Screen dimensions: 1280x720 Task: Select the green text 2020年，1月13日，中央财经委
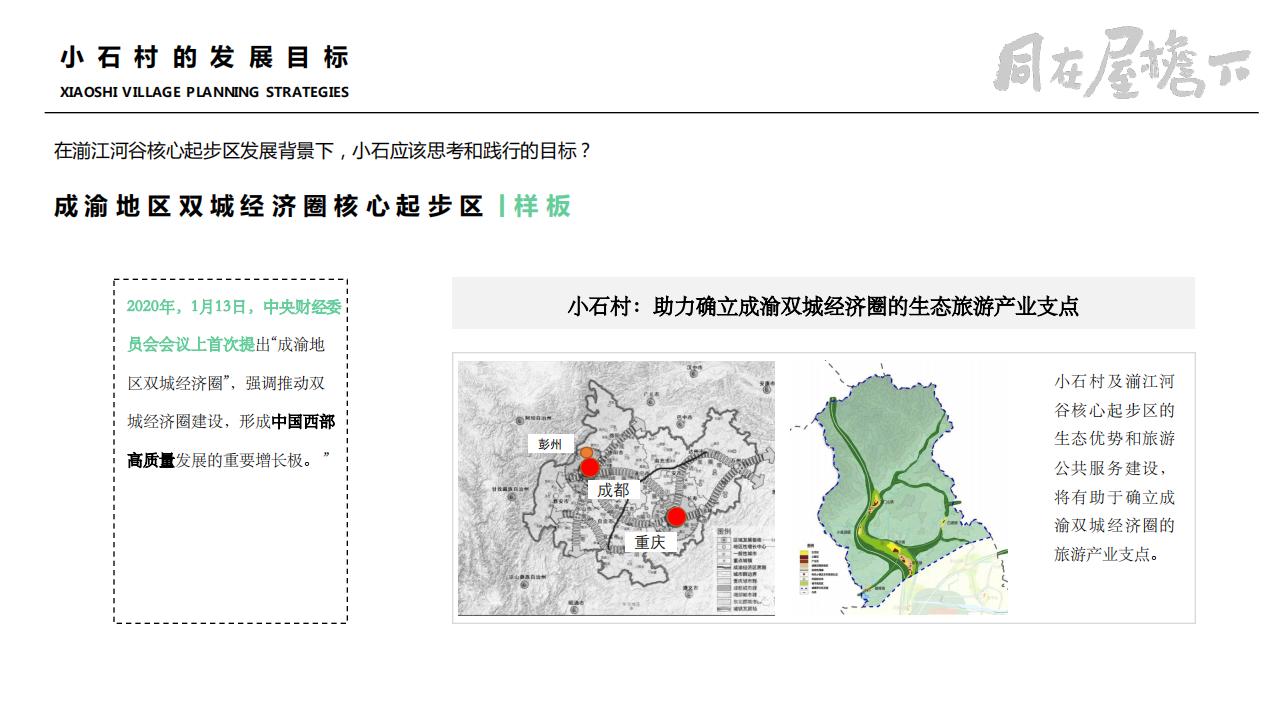(x=234, y=307)
